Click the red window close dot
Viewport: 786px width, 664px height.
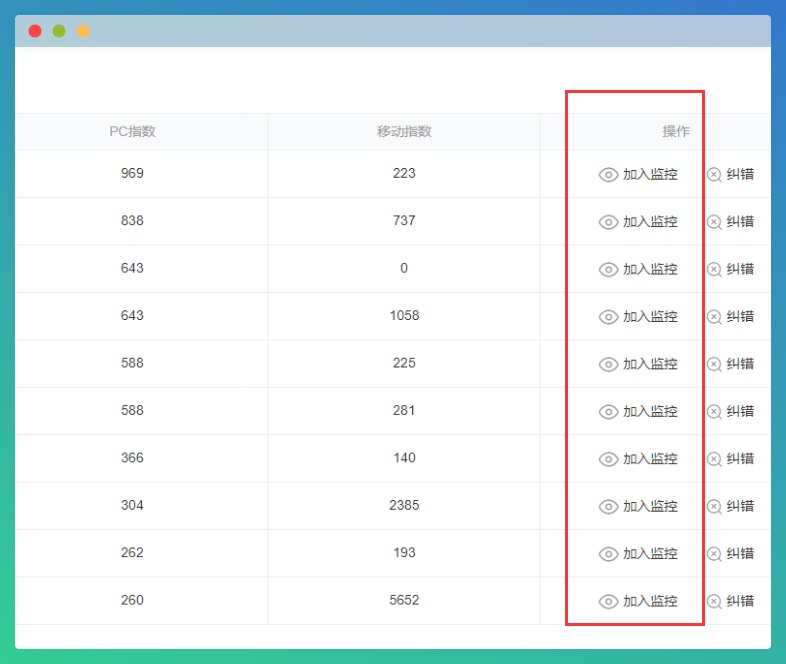pyautogui.click(x=35, y=31)
